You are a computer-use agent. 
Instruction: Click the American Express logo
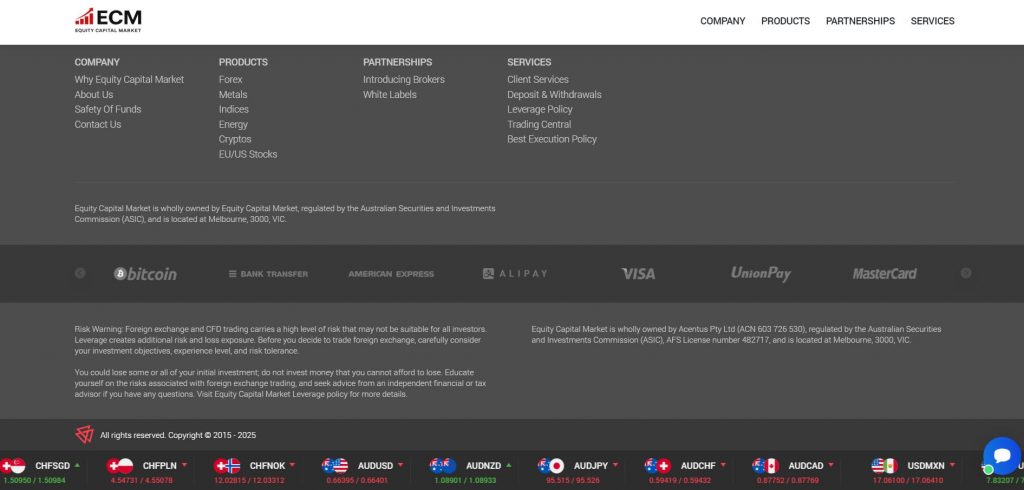point(391,273)
